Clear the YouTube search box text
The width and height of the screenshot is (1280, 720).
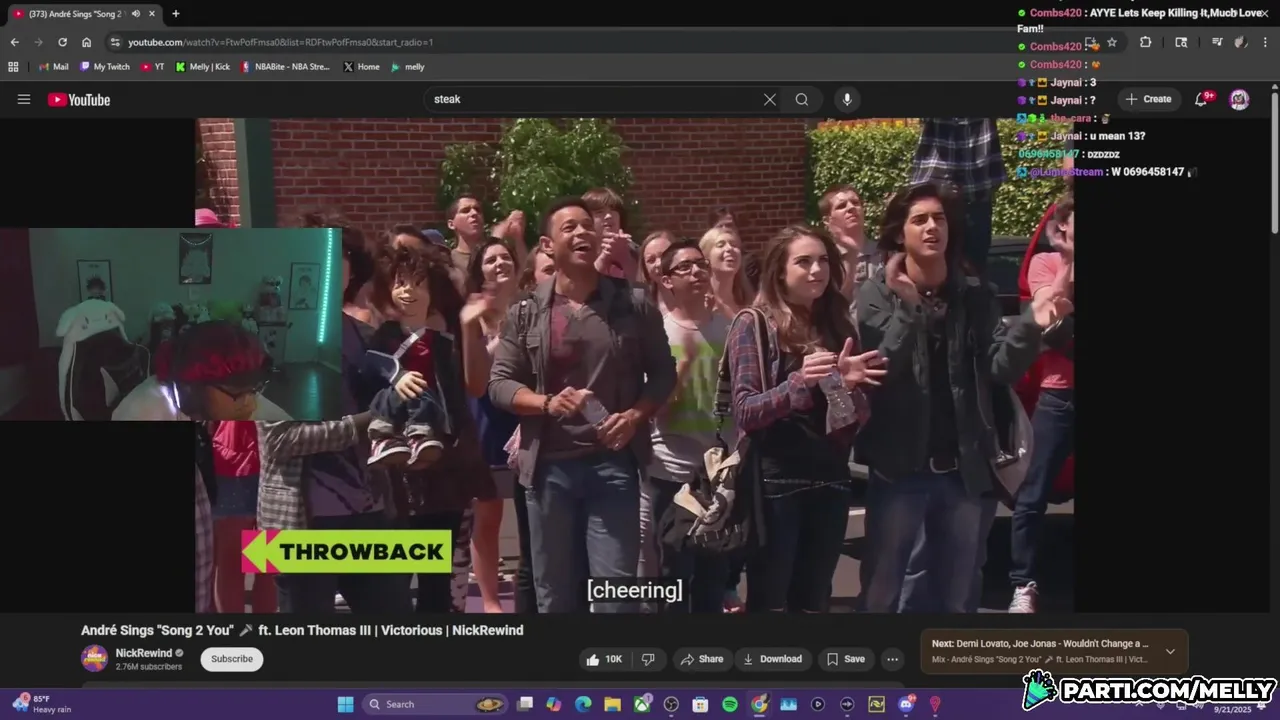tap(769, 99)
